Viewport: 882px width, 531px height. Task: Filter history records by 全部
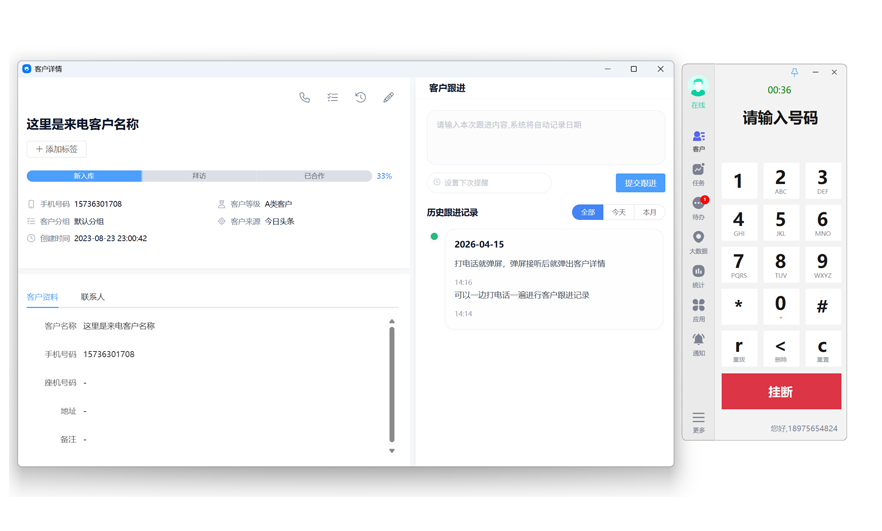click(x=588, y=212)
